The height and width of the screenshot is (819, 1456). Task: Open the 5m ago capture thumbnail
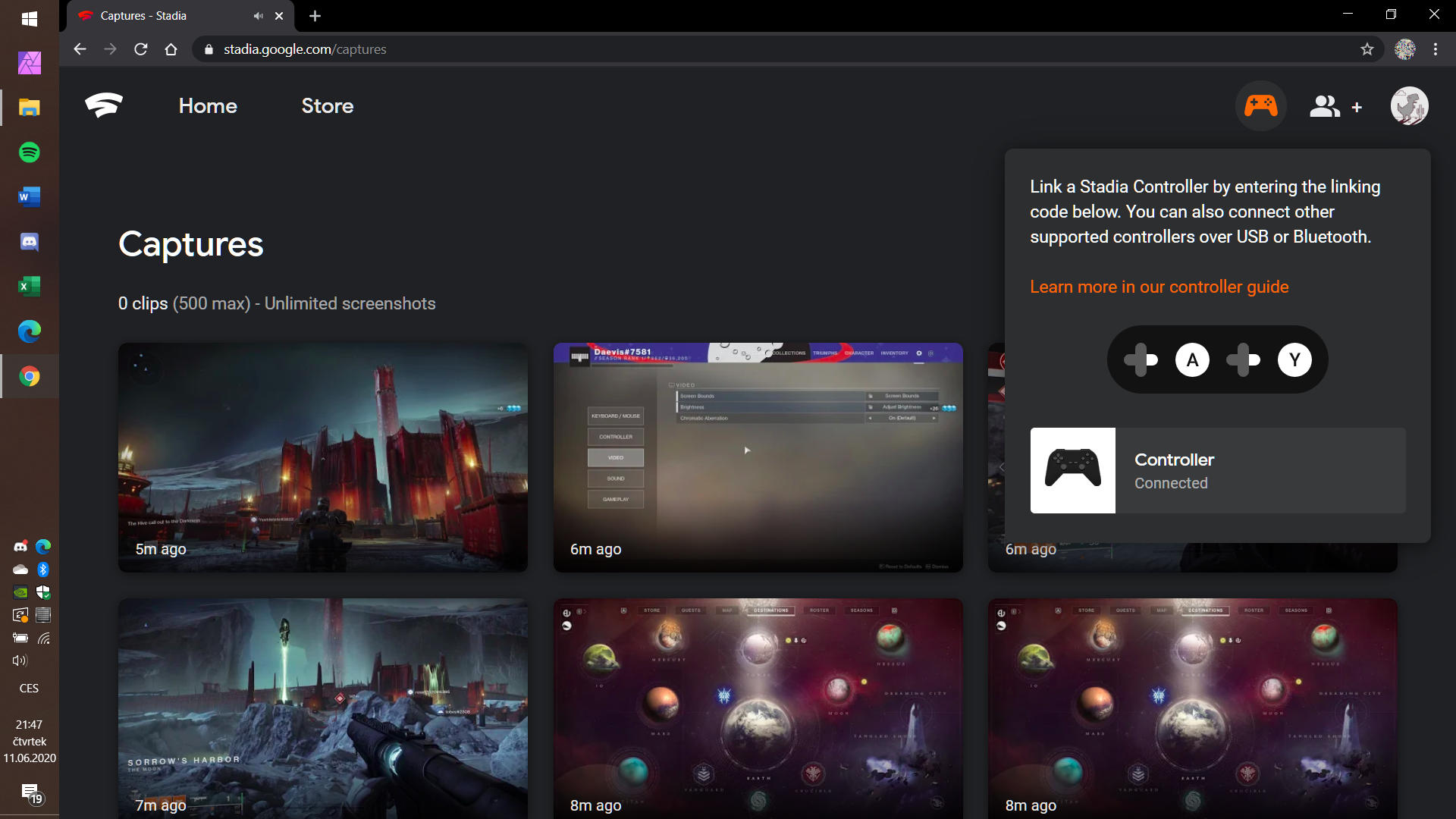323,457
